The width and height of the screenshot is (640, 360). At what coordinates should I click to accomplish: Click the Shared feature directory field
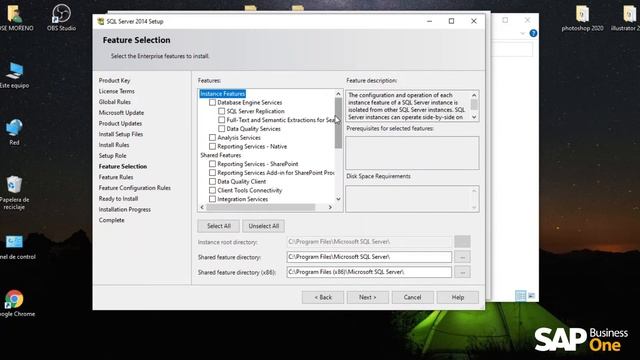pos(369,257)
